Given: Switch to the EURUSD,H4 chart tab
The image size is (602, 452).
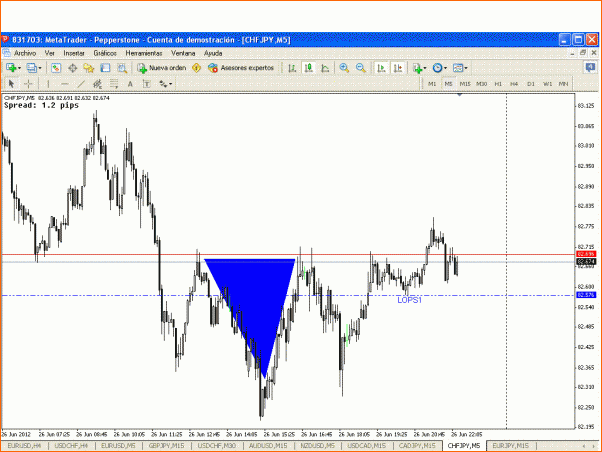Looking at the screenshot, I should 25,446.
